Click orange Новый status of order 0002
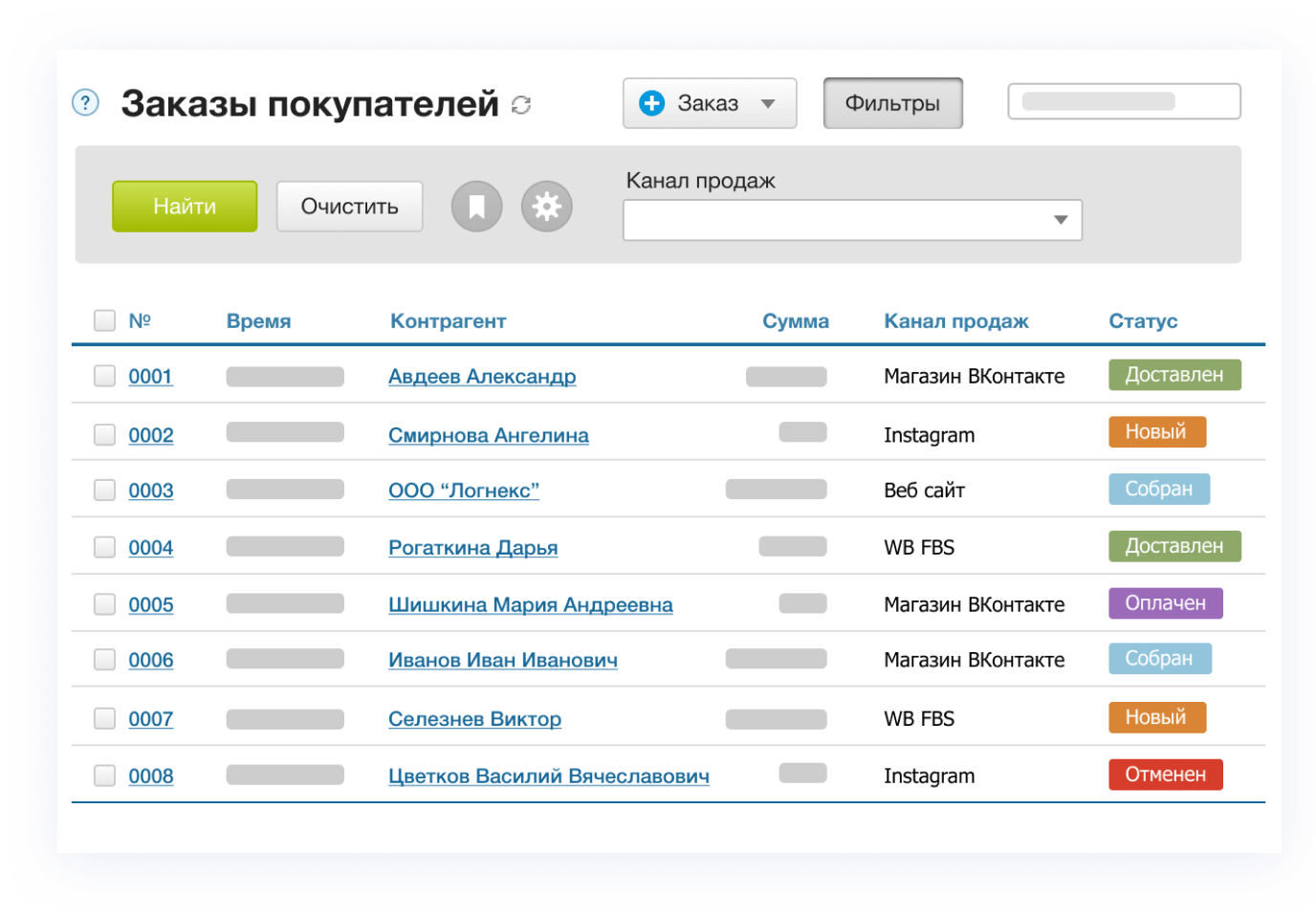 pyautogui.click(x=1157, y=431)
